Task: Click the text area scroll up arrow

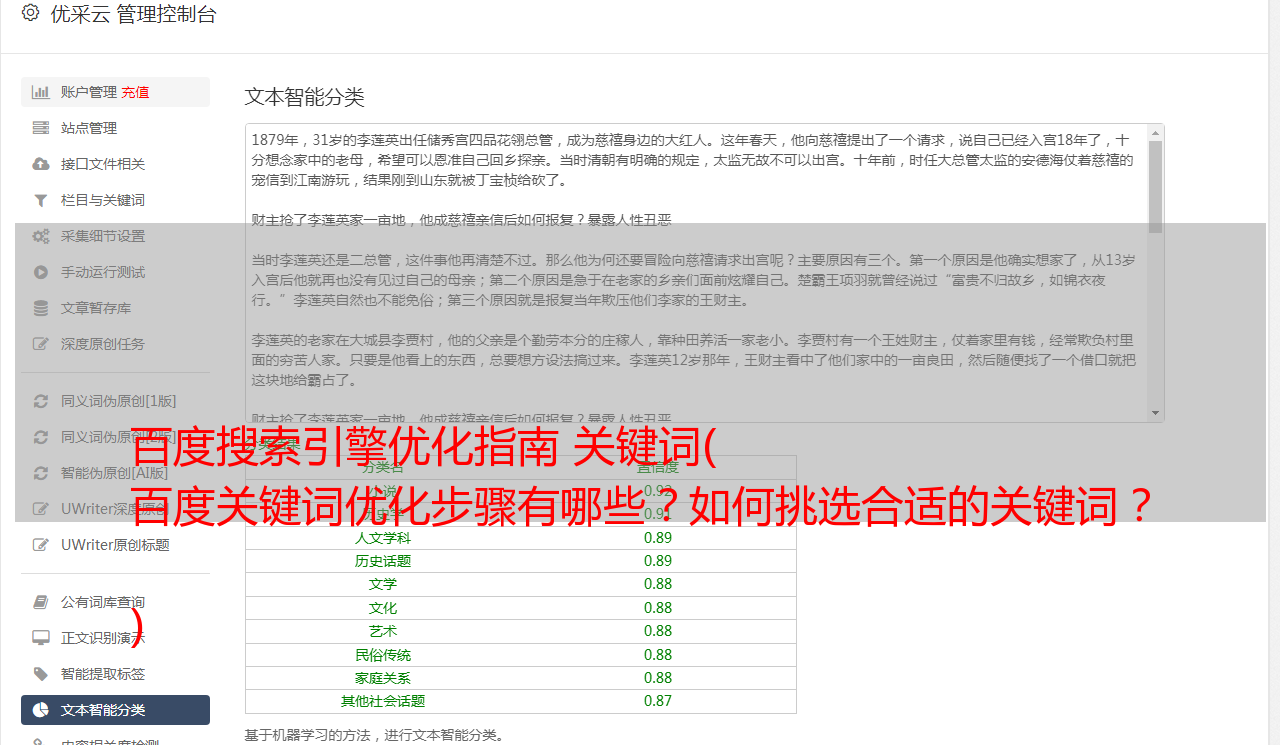Action: click(x=1156, y=132)
